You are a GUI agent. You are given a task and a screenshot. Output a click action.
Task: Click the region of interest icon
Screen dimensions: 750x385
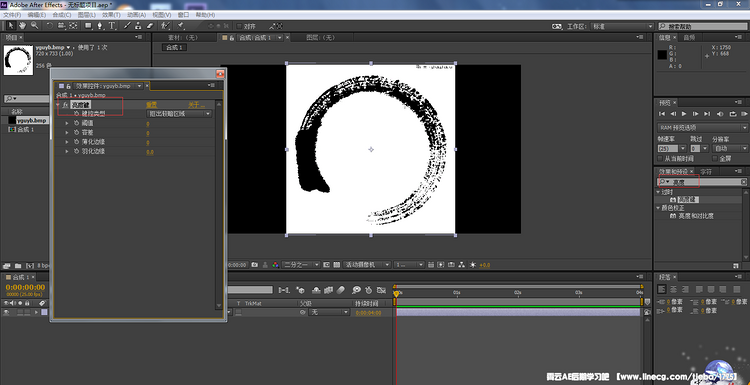click(x=326, y=264)
